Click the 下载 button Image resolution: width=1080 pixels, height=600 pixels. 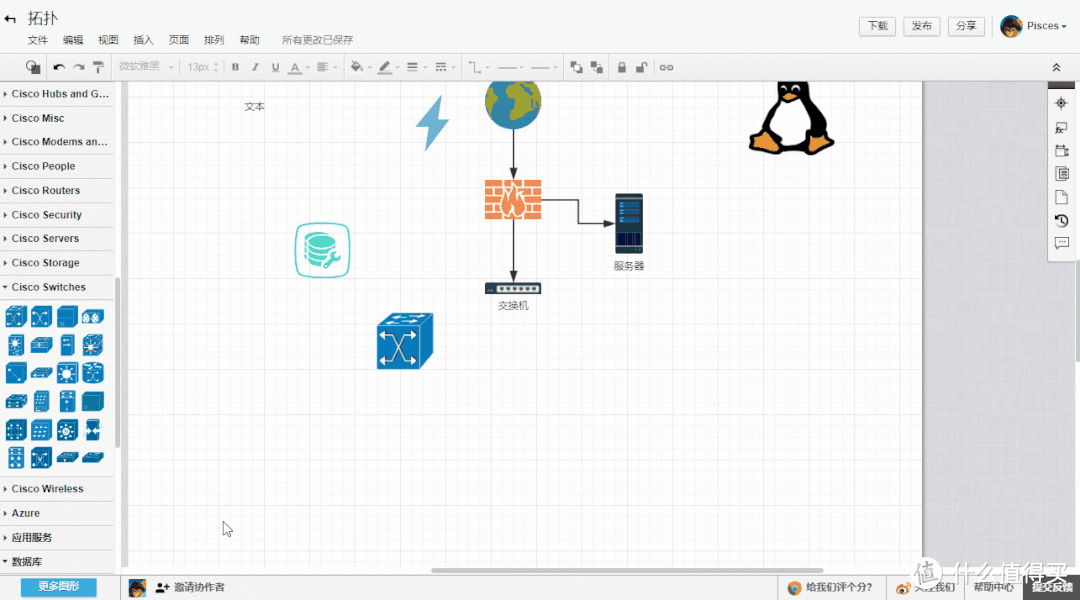click(877, 26)
